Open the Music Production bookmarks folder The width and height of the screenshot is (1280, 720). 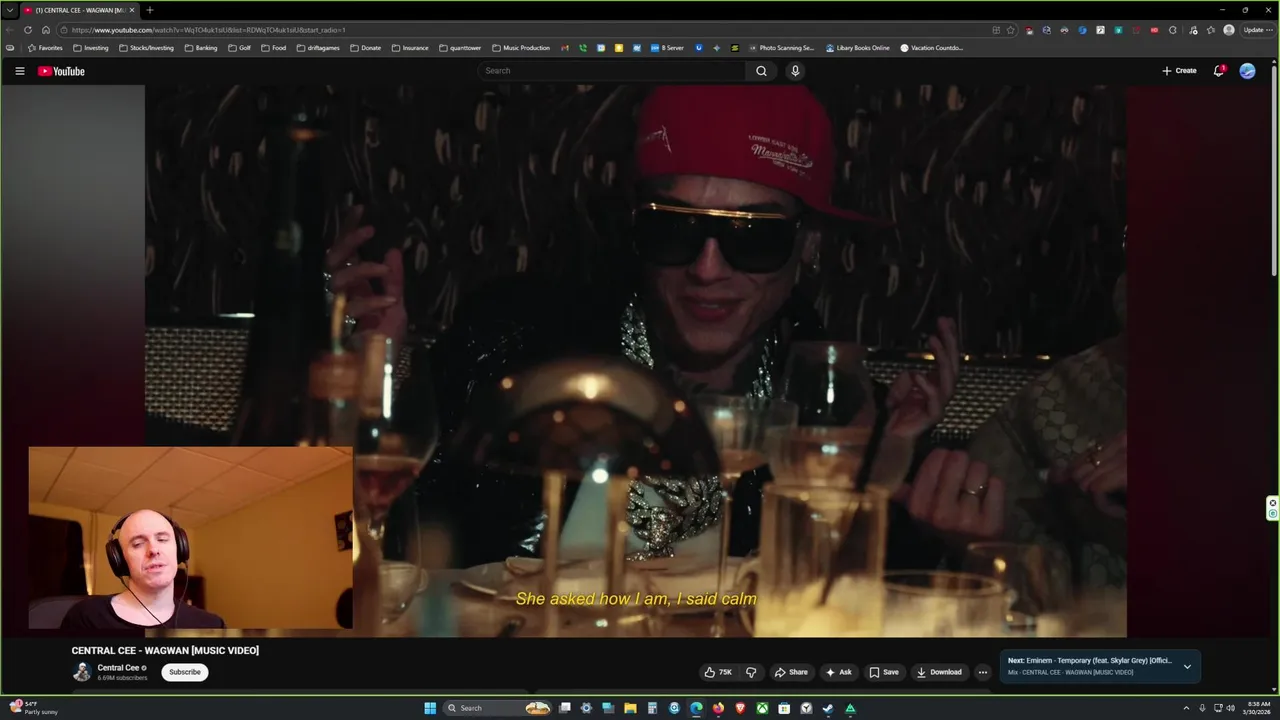point(521,48)
